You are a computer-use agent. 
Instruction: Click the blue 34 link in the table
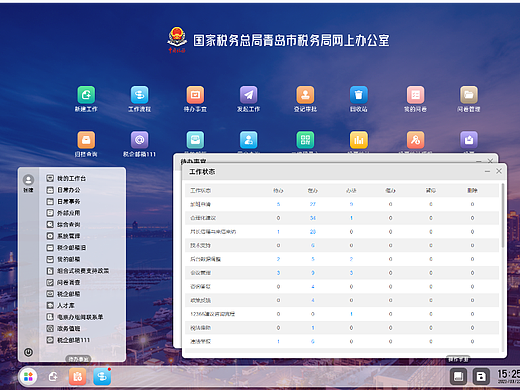[x=313, y=218]
